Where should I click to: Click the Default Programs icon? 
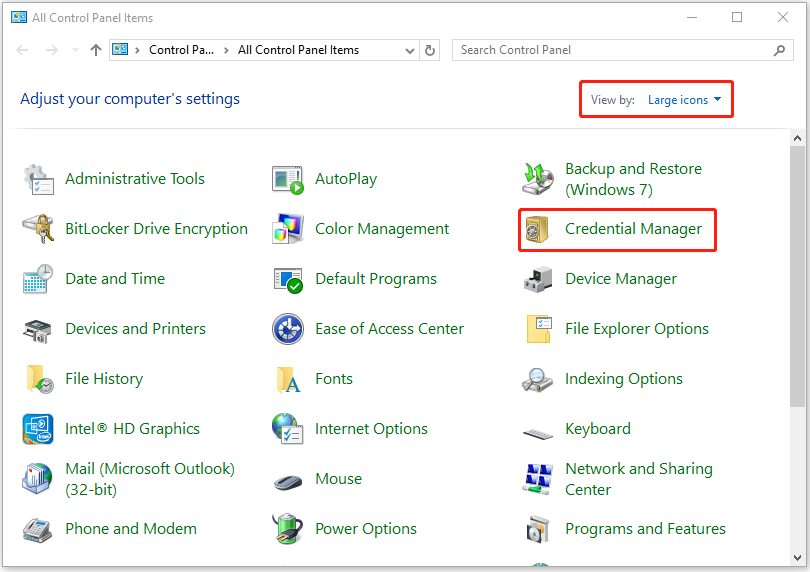288,280
